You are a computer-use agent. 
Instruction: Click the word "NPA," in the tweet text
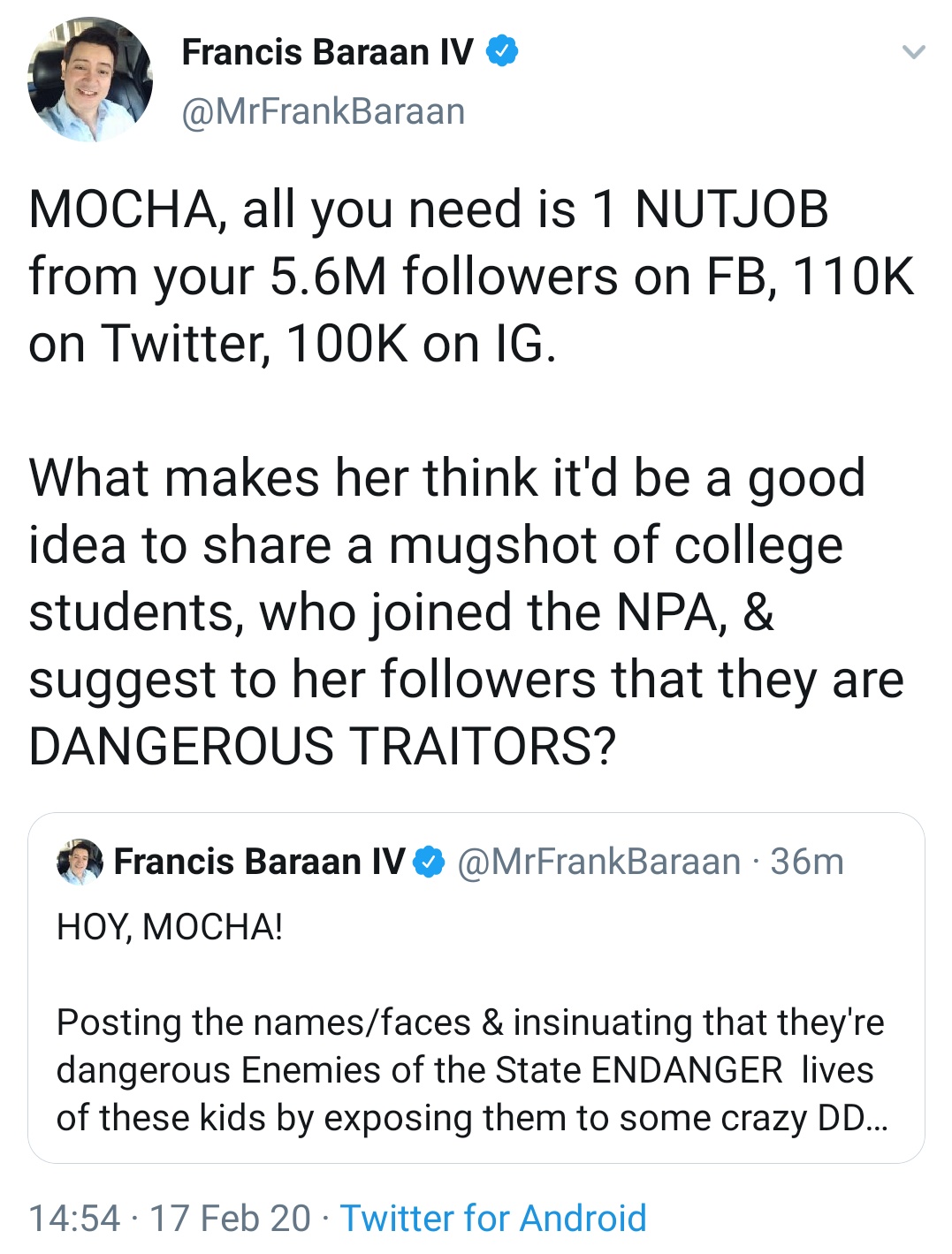click(672, 612)
